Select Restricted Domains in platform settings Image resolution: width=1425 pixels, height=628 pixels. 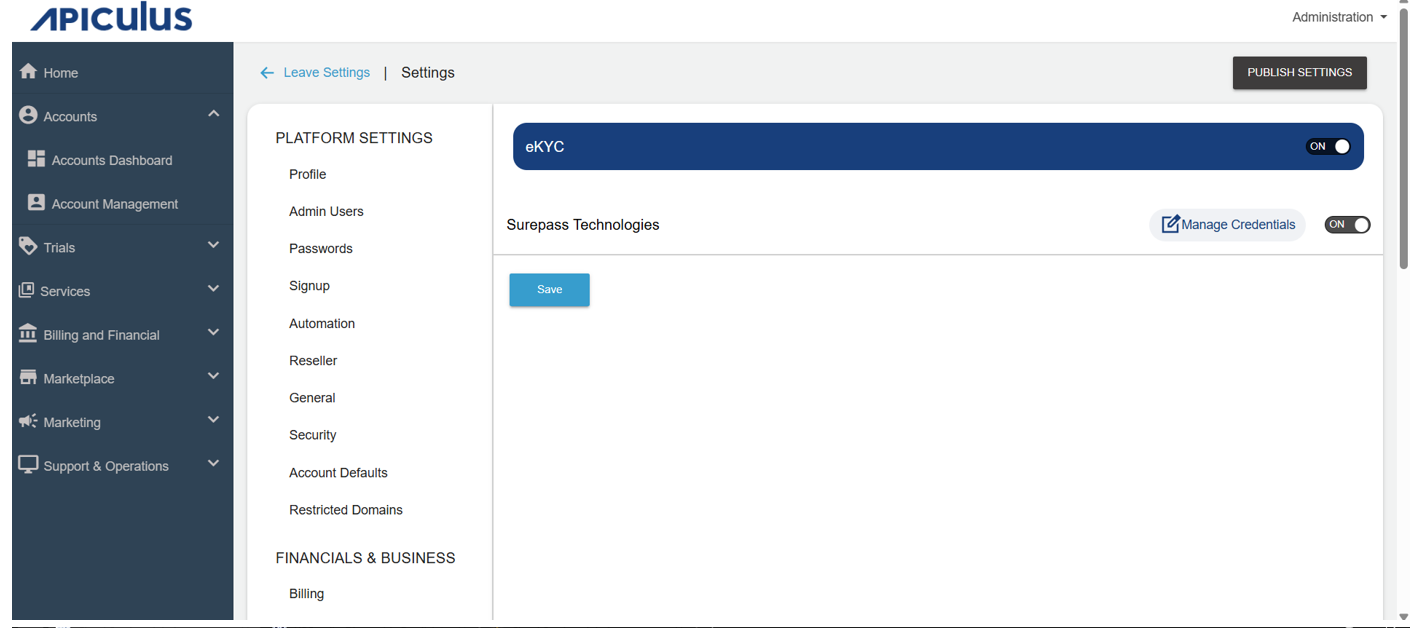(345, 510)
